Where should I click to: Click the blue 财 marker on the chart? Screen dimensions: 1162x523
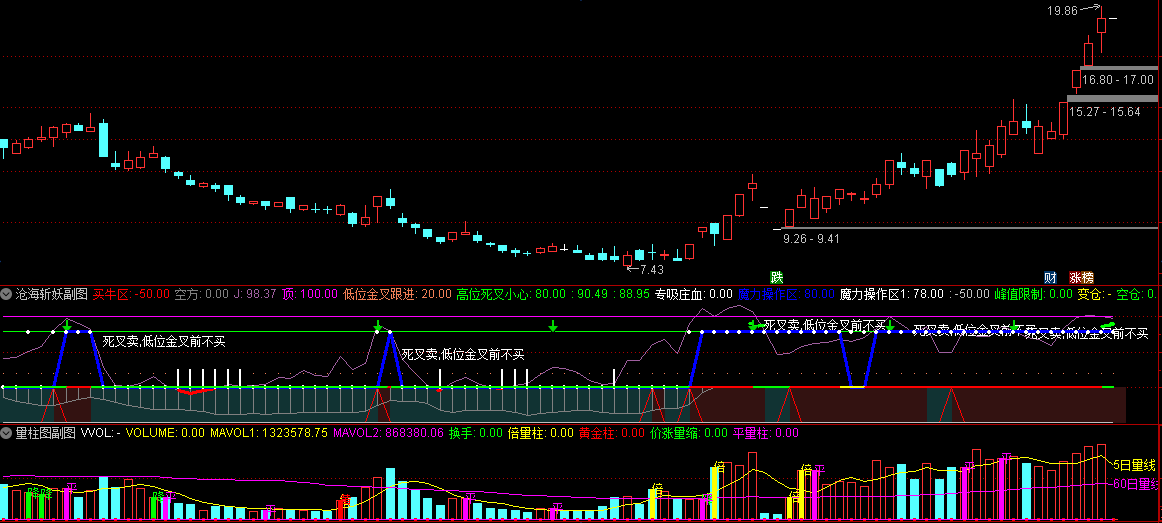click(1050, 278)
